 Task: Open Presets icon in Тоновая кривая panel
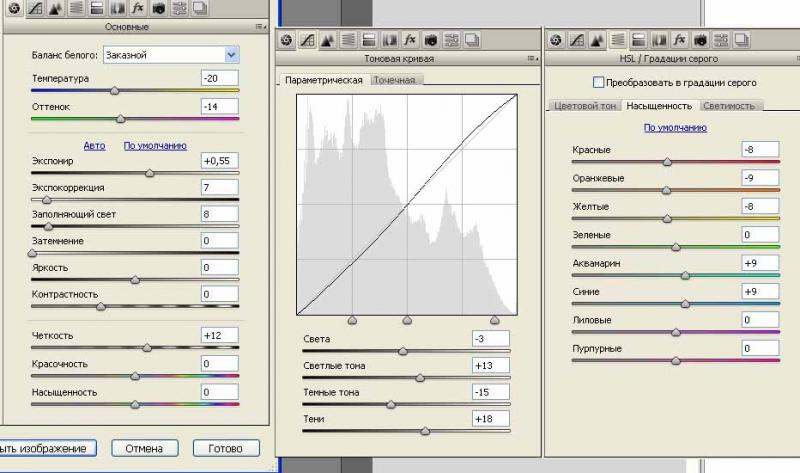tap(452, 40)
